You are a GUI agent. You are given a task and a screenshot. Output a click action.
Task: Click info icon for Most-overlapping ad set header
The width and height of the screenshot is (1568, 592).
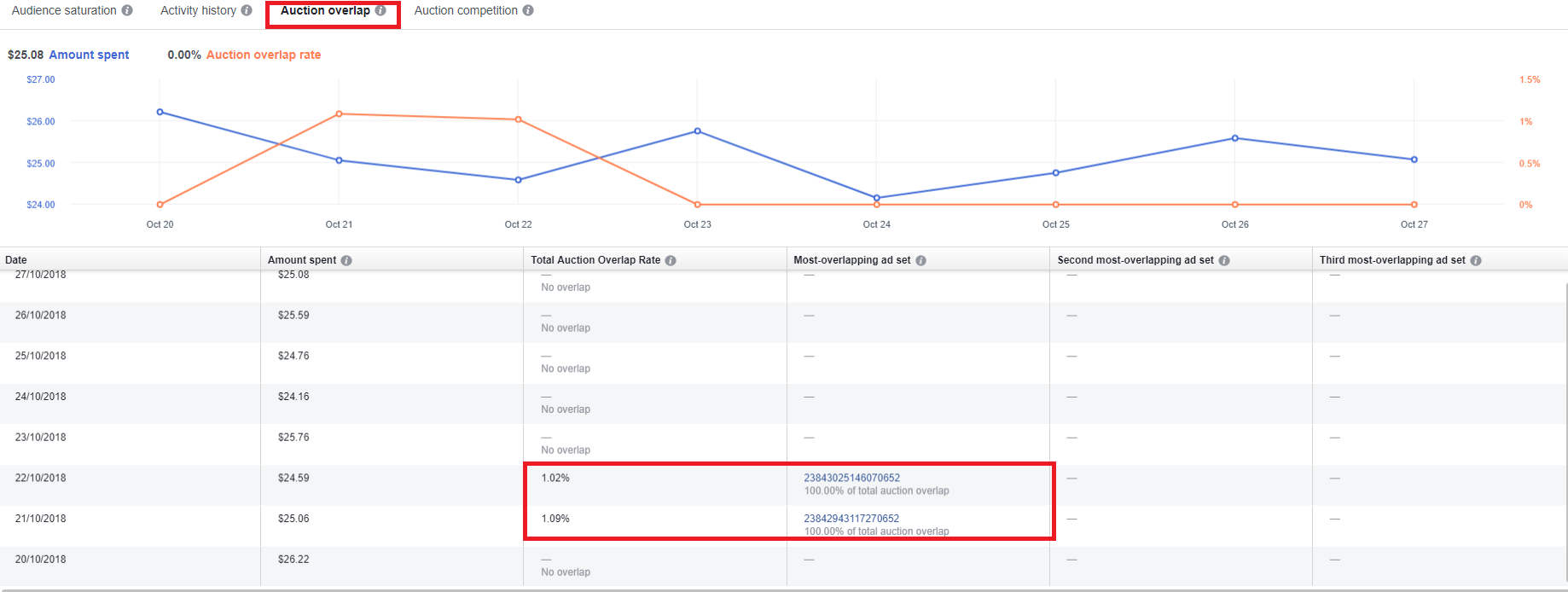920,260
